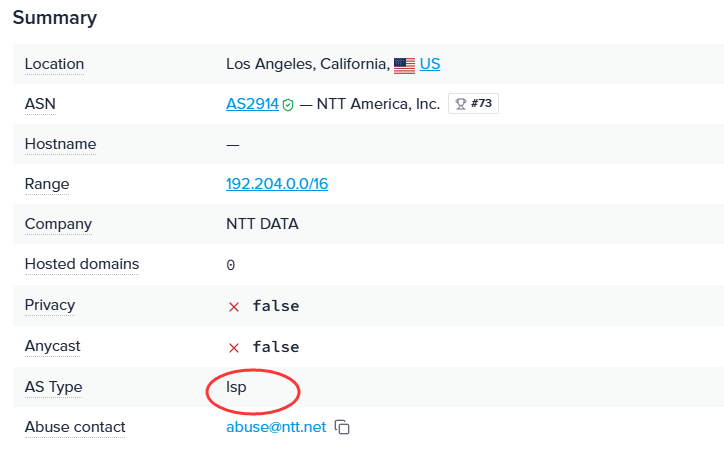Click the #73 ranking badge
Viewport: 724px width, 458px height.
coord(473,103)
